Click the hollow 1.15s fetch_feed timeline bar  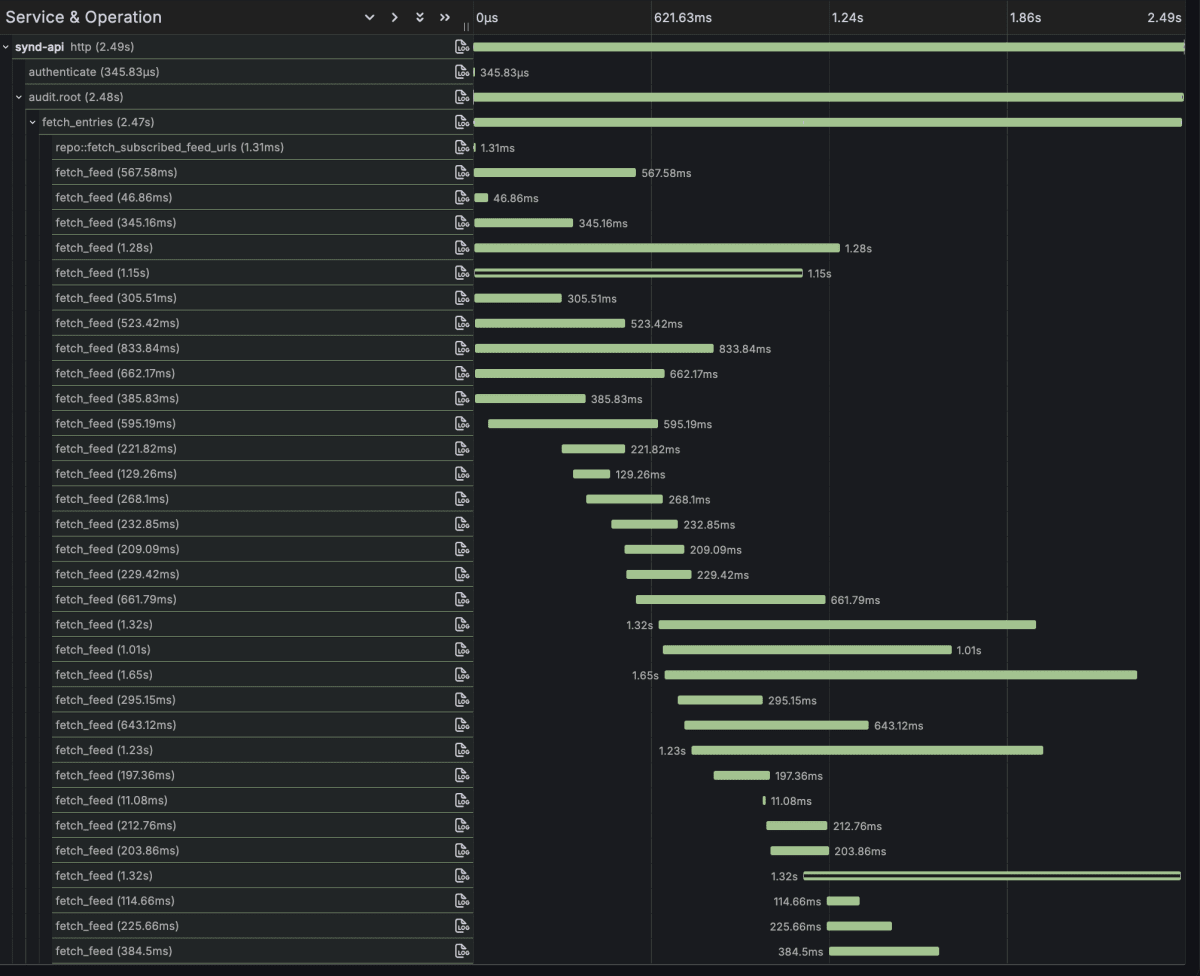click(x=638, y=273)
